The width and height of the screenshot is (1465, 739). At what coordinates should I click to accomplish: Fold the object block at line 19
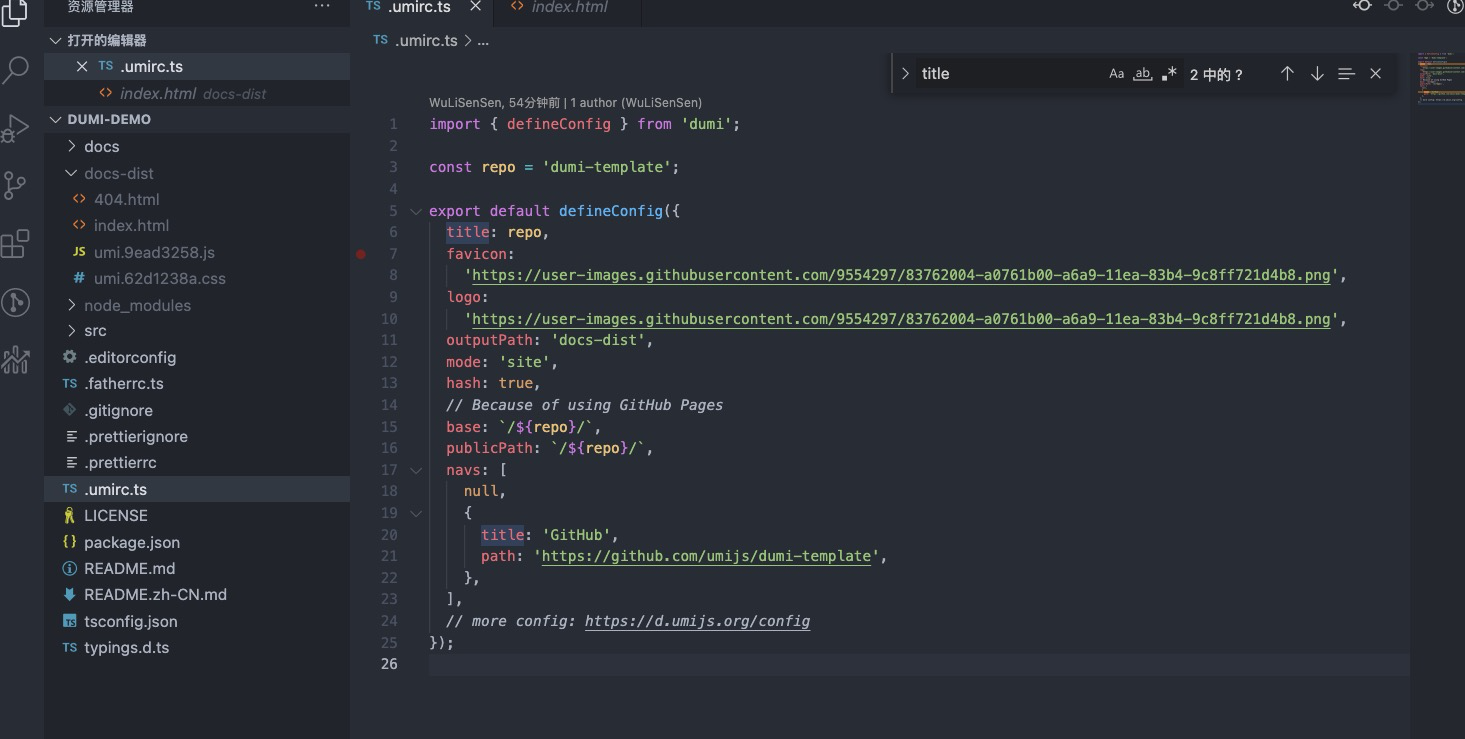[416, 513]
